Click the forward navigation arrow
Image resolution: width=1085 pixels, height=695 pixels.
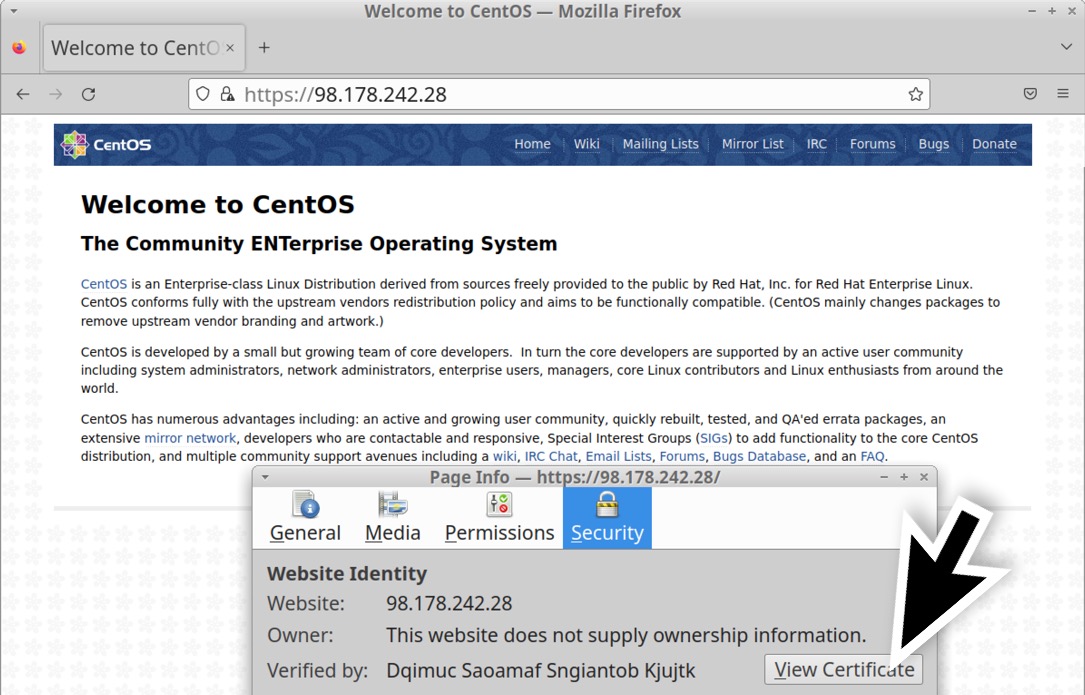(56, 94)
